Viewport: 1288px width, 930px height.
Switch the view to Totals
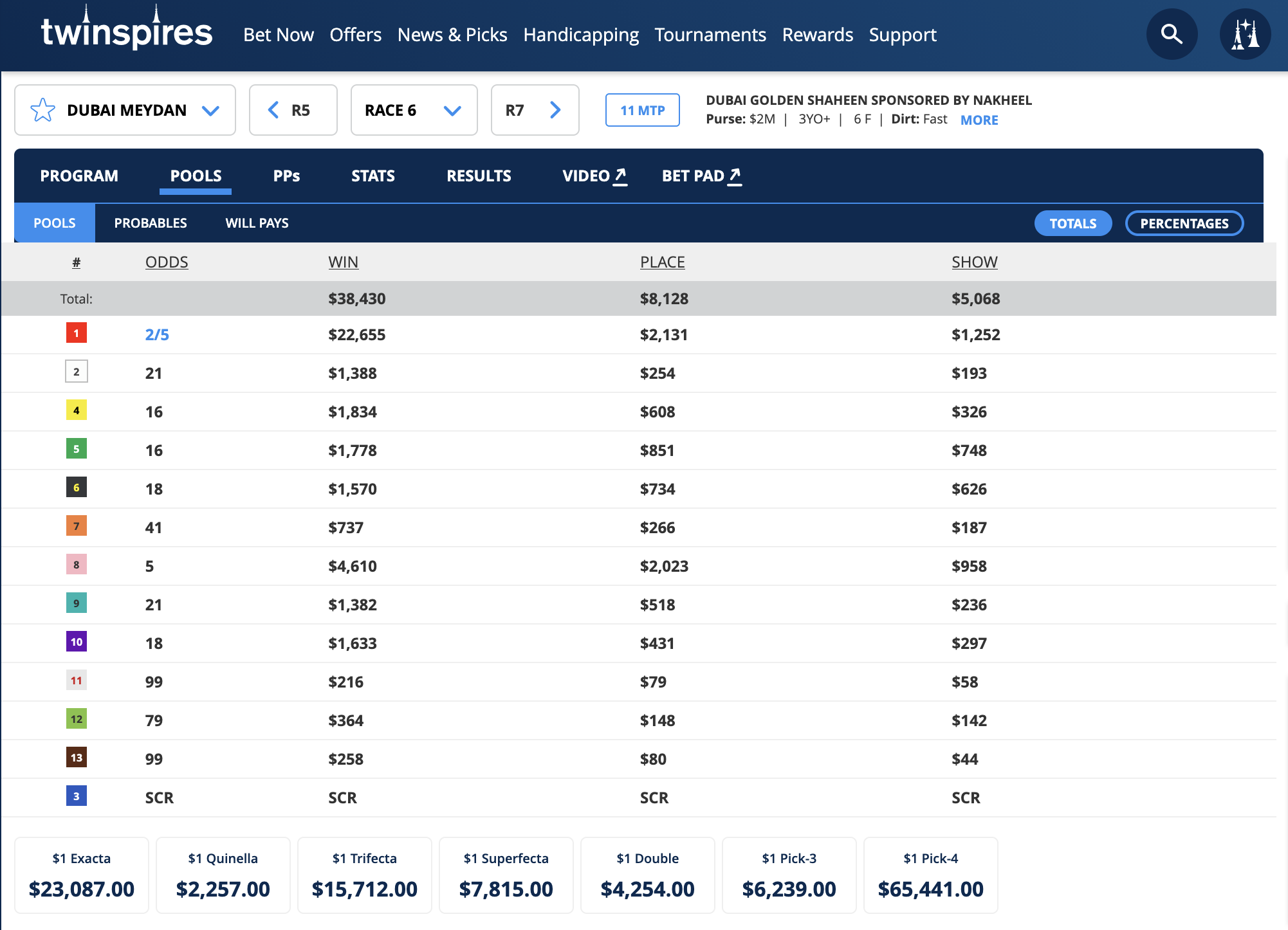(1072, 223)
